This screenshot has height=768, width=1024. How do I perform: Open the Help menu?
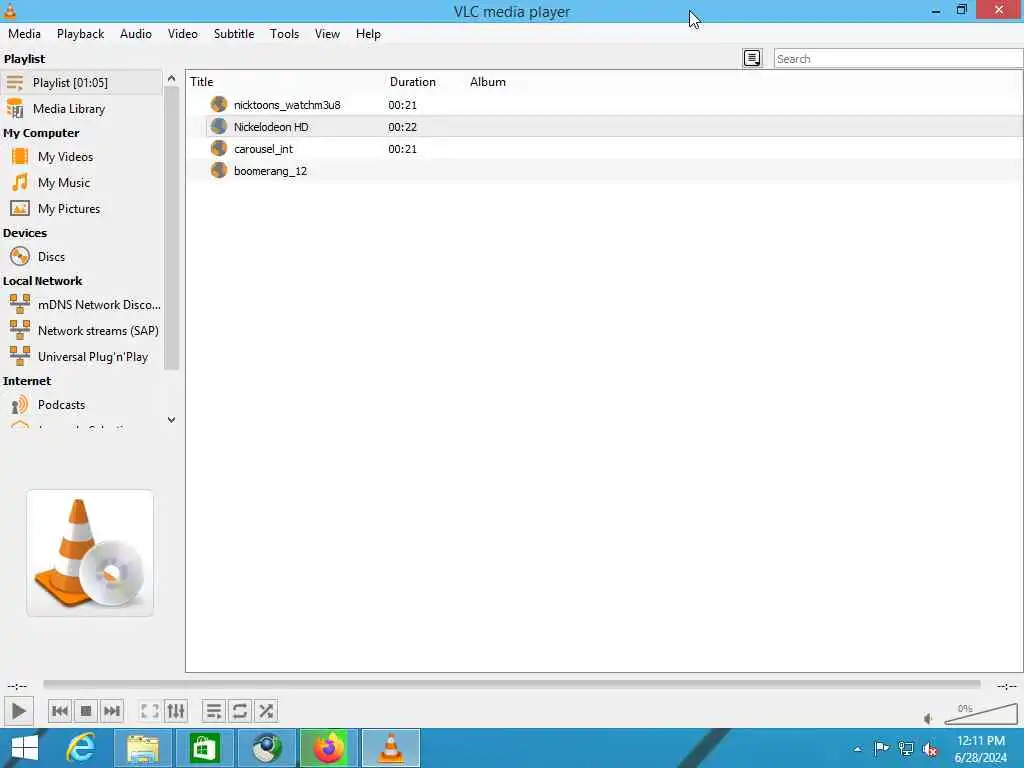point(368,34)
